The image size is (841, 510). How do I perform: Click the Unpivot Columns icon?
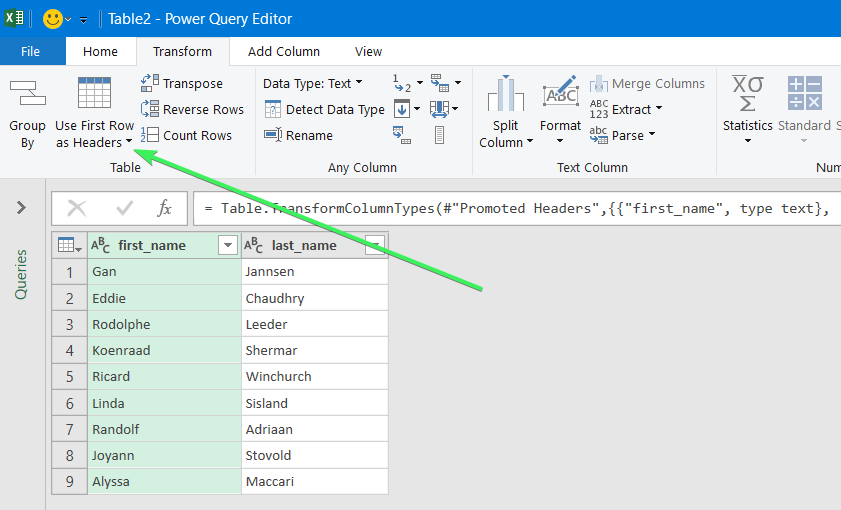tap(440, 83)
